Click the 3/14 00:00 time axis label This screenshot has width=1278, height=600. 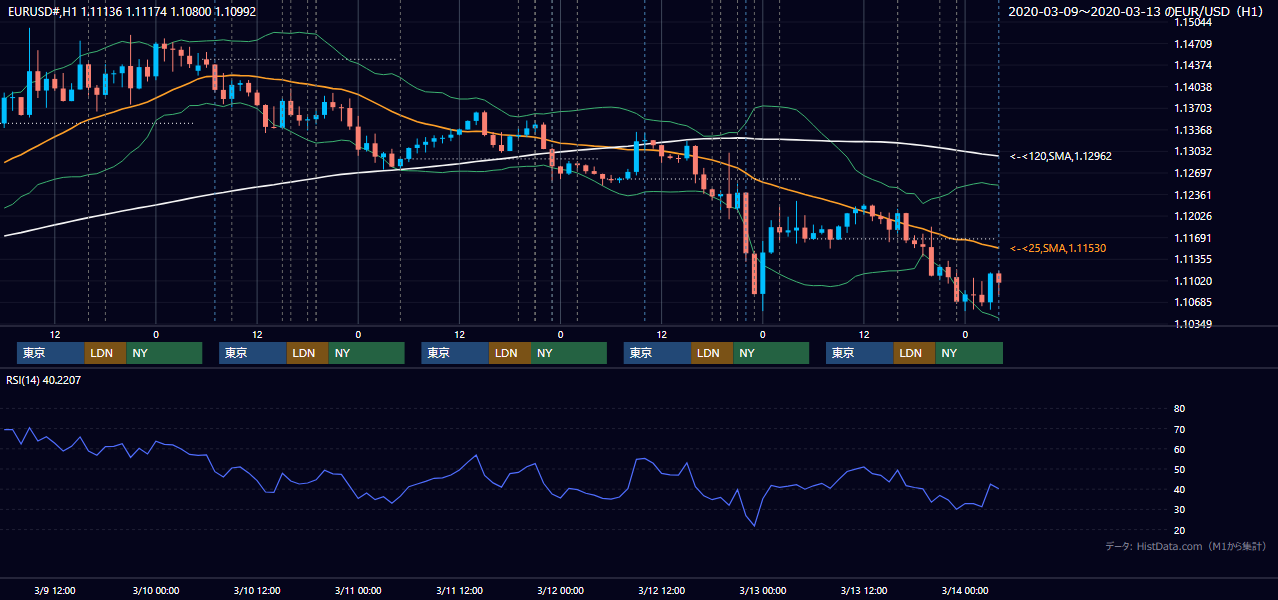click(964, 590)
